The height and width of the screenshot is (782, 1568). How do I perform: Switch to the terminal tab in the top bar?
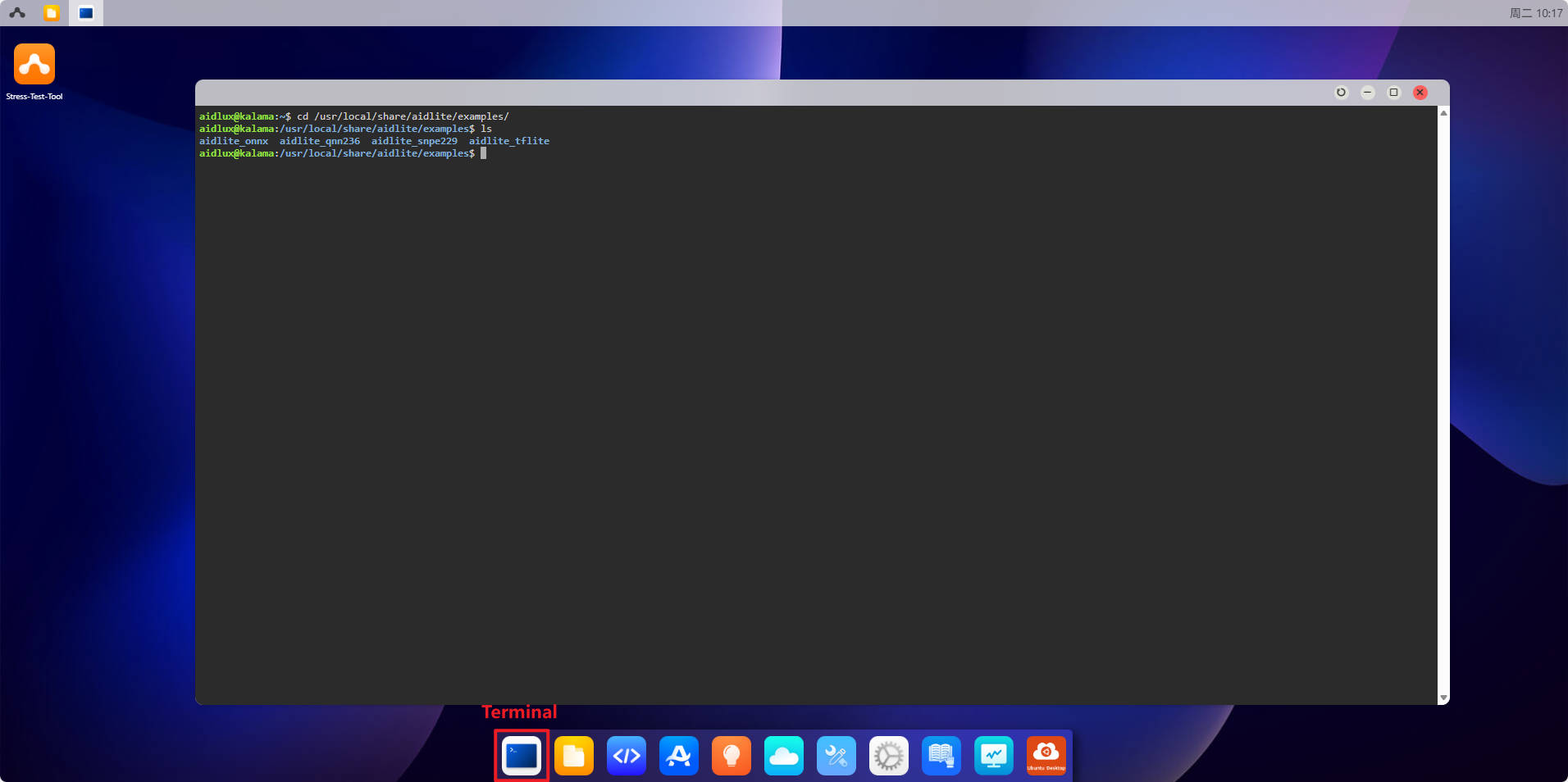coord(86,13)
